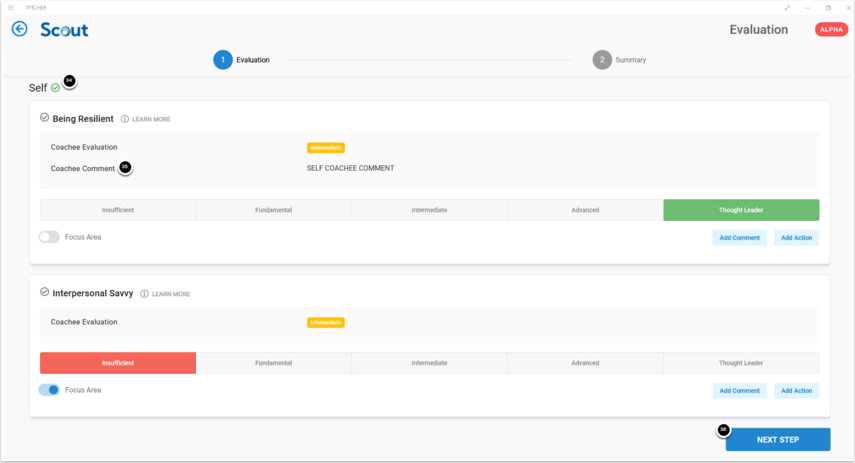This screenshot has height=463, width=855.
Task: Disable Focus Area for Interpersonal Savvy
Action: click(x=48, y=390)
